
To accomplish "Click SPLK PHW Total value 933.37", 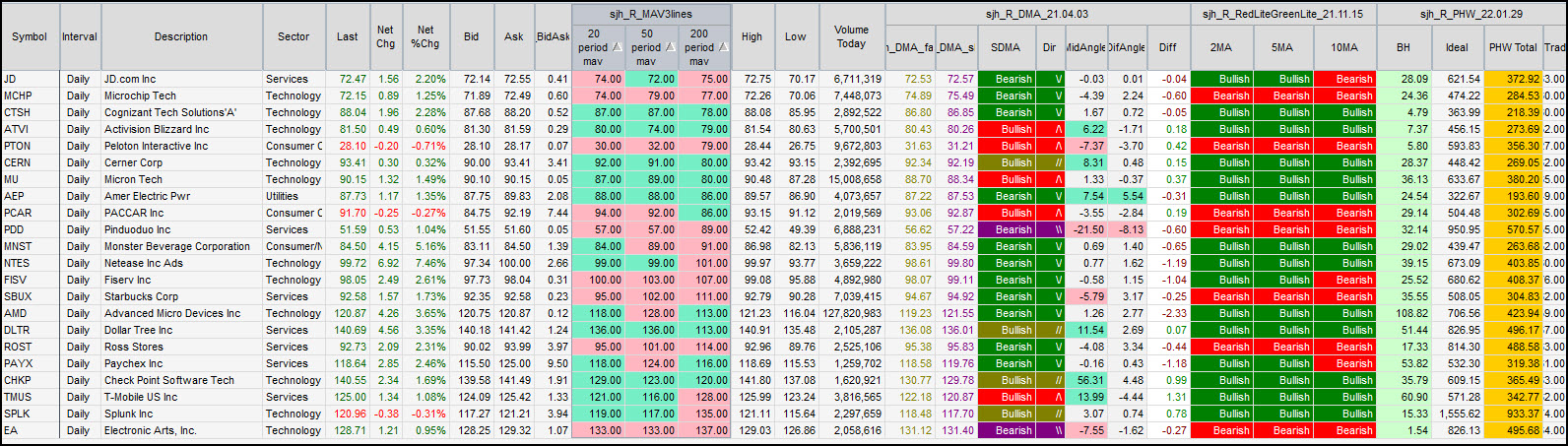I will [1513, 414].
